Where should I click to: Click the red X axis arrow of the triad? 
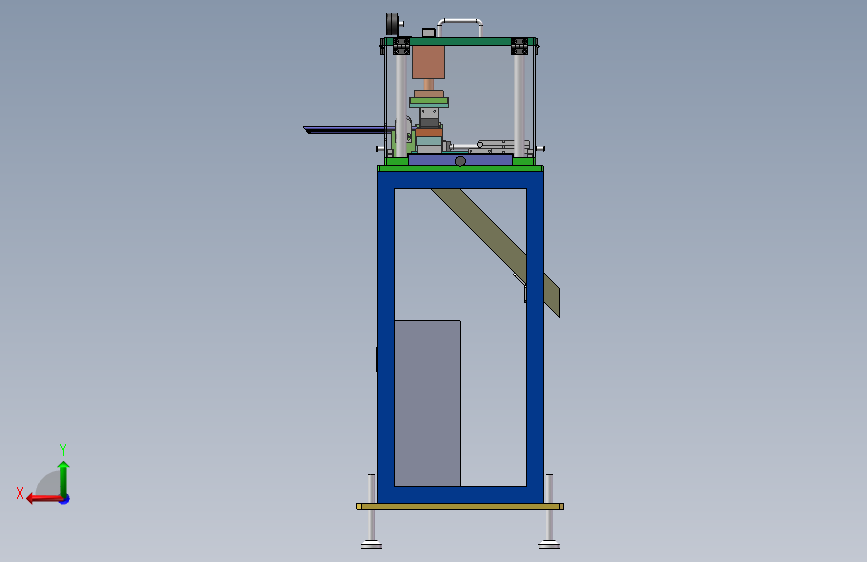[x=44, y=499]
